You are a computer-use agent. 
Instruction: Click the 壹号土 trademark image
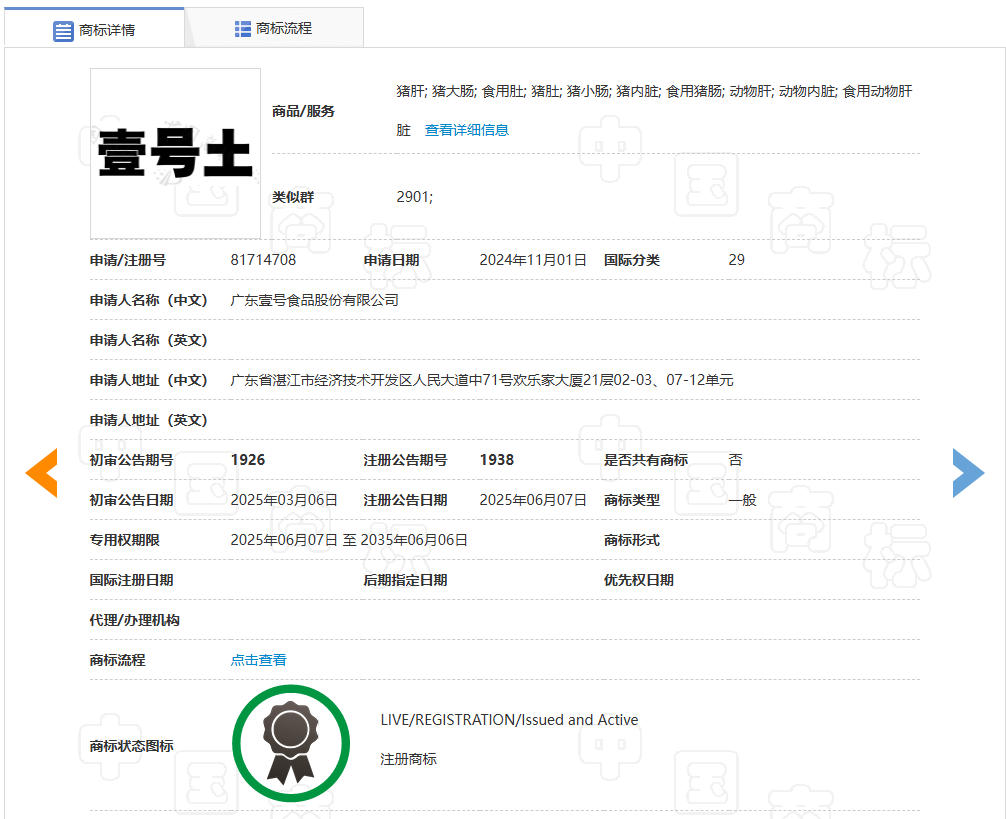(x=175, y=153)
